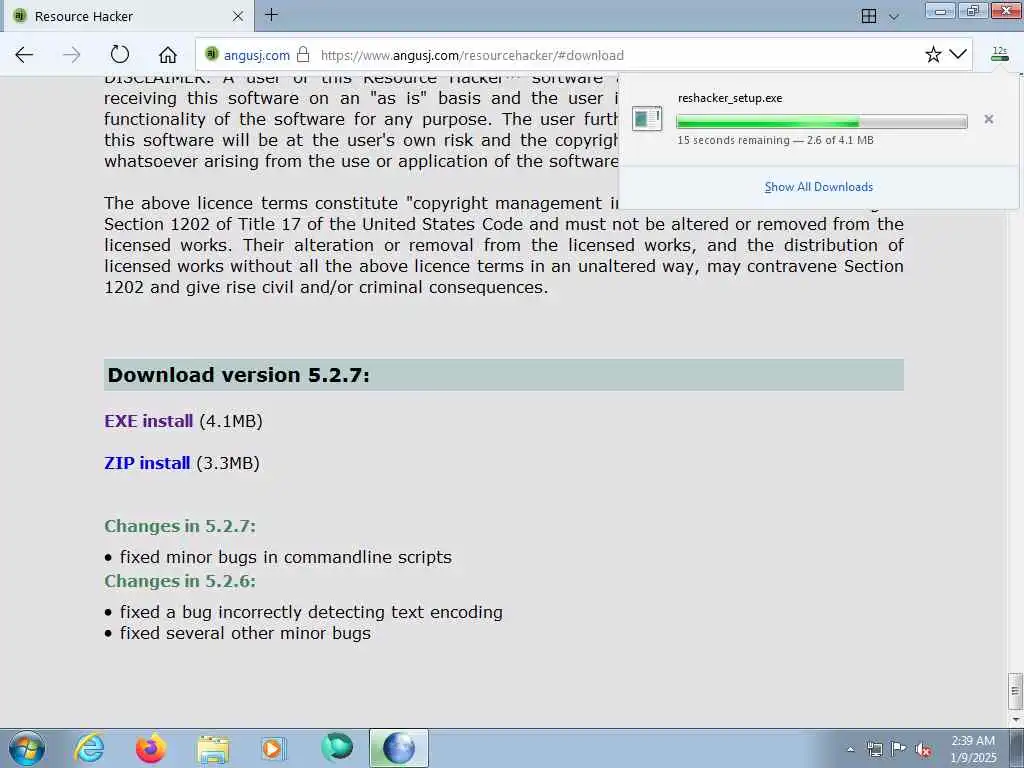1024x768 pixels.
Task: Click the URL text in address bar
Action: point(472,56)
